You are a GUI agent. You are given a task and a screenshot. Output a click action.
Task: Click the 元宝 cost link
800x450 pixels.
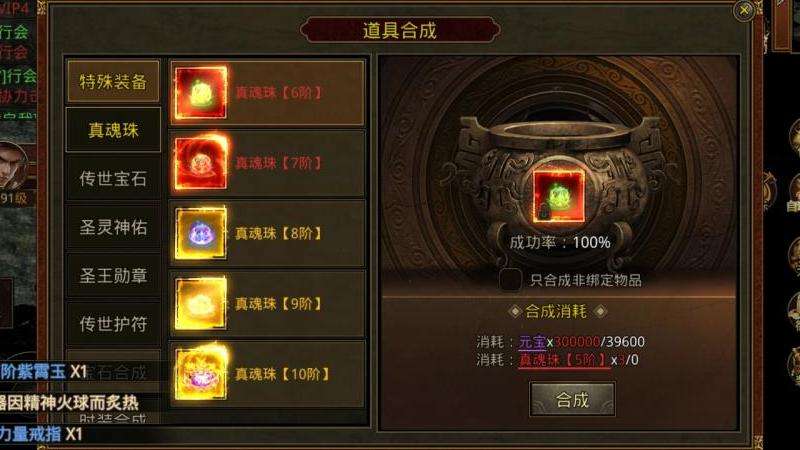click(532, 342)
